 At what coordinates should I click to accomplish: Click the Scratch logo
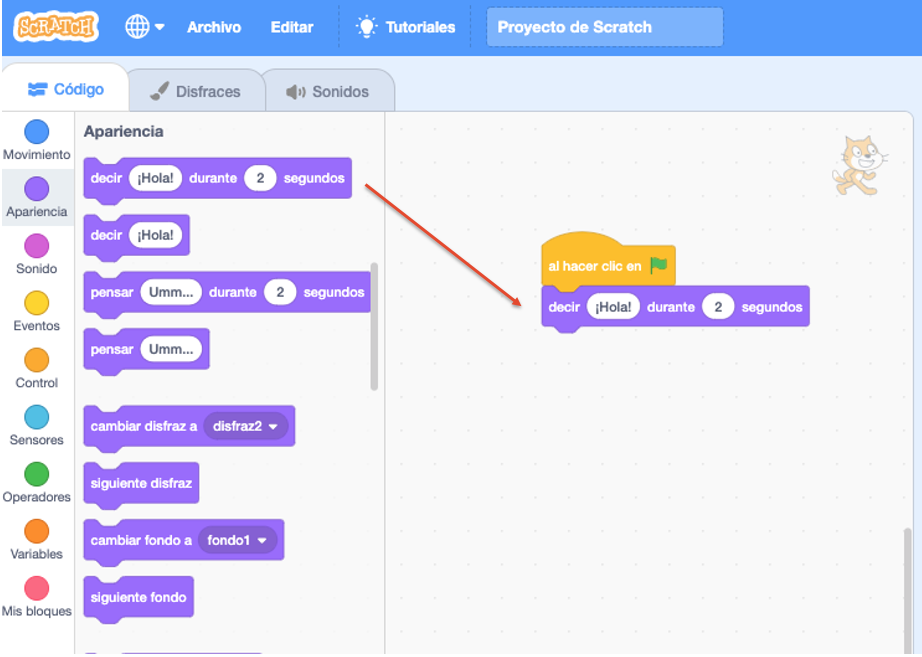[56, 26]
